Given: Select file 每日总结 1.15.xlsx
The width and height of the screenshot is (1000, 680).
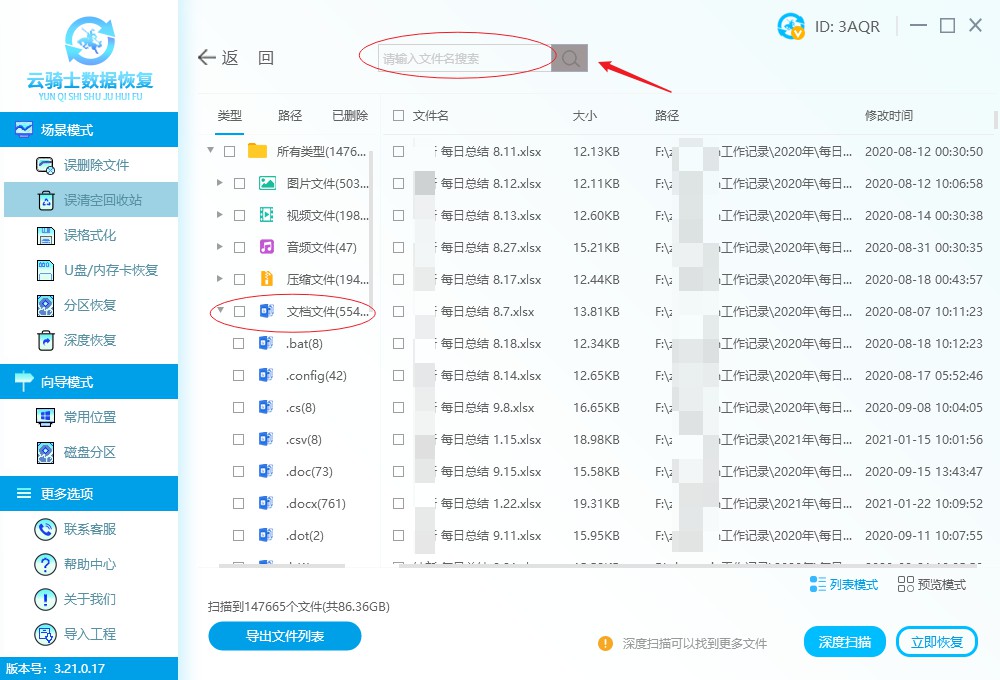Looking at the screenshot, I should (491, 440).
